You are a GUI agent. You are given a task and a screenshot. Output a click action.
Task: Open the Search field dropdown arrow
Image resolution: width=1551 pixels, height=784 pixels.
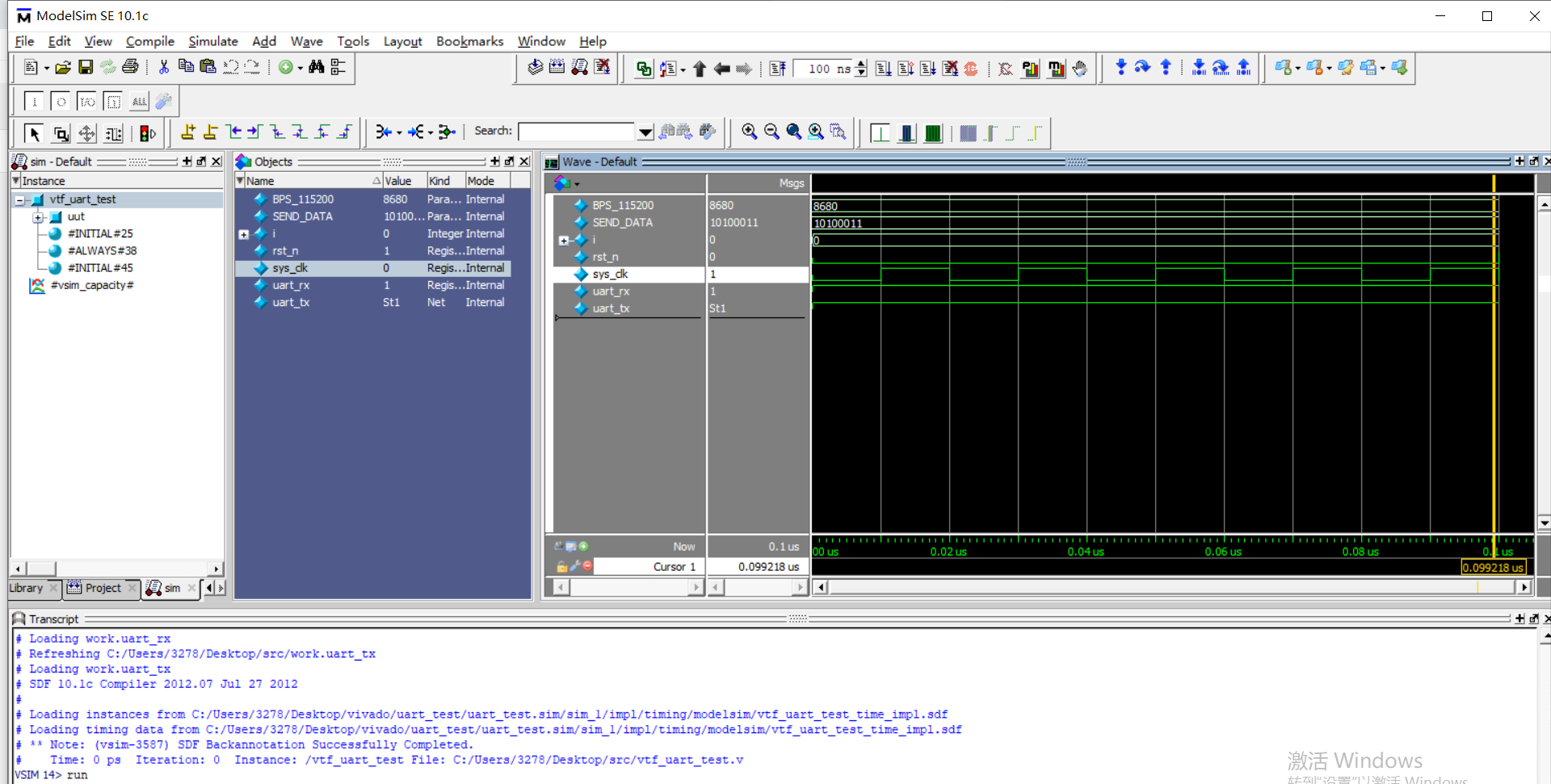[645, 132]
